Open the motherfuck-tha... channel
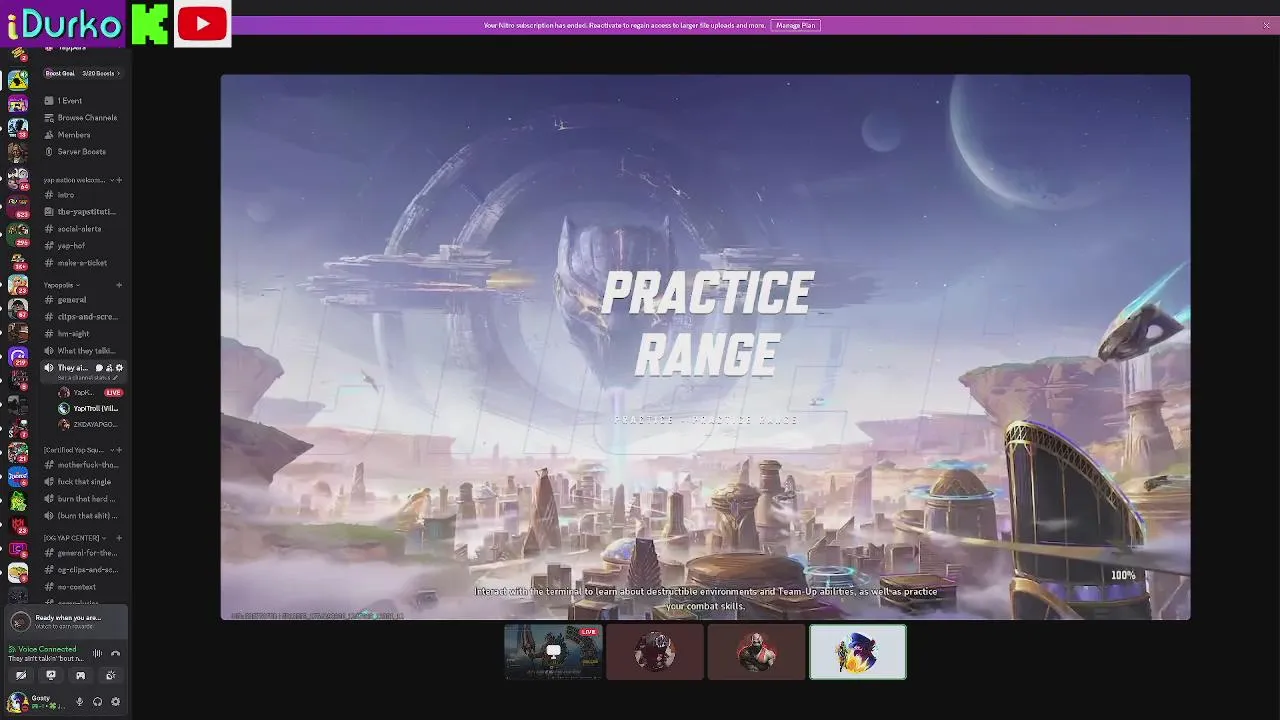This screenshot has width=1280, height=720. pyautogui.click(x=84, y=465)
